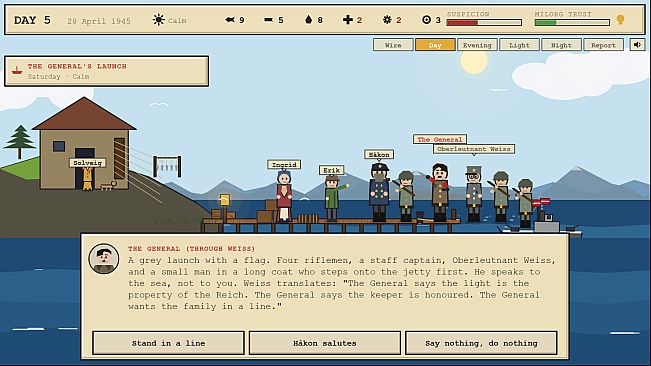Choose Håkon salutes option

[x=325, y=343]
